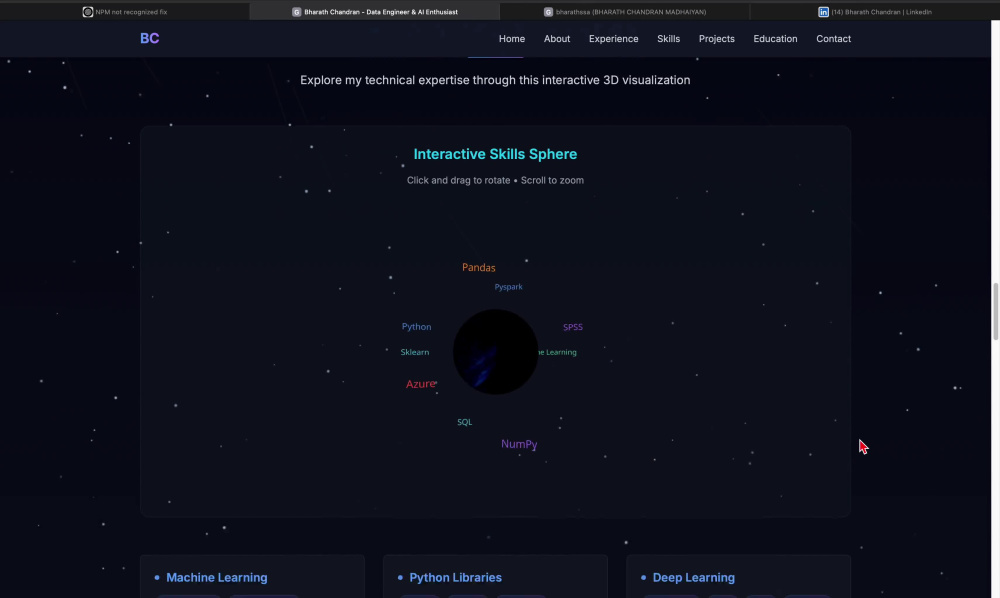1000x598 pixels.
Task: Select the Bharath Chandran Data Engineer tab
Action: [x=374, y=11]
